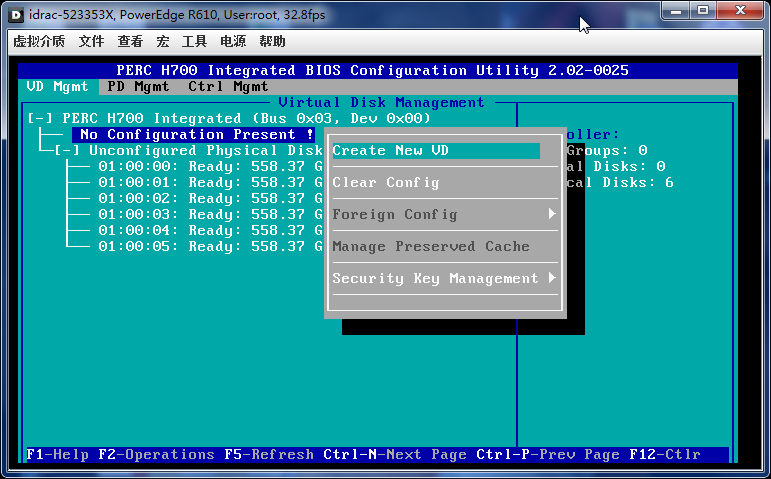Select physical disk 01:00:00

[210, 167]
